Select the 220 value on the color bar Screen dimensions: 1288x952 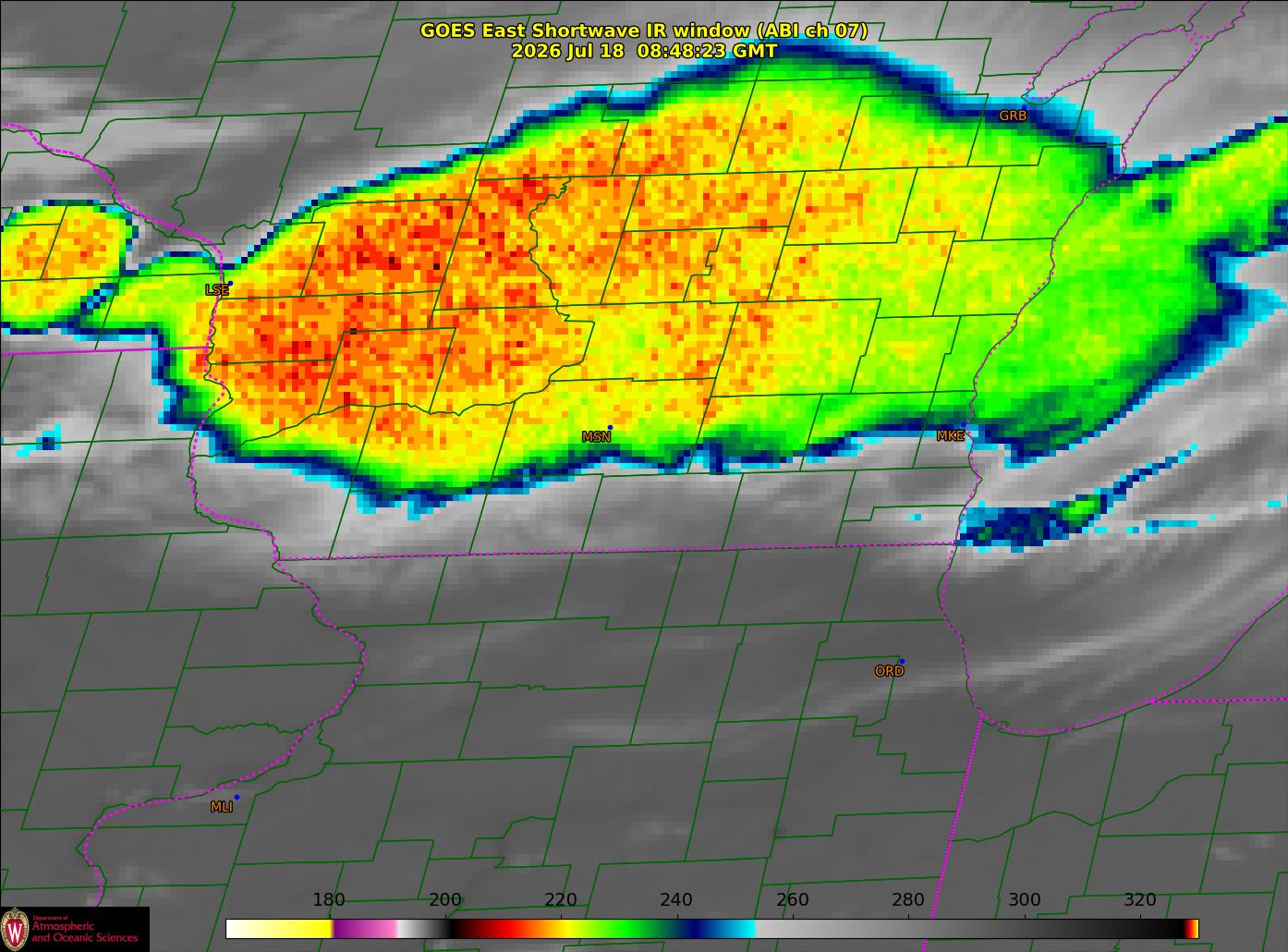pyautogui.click(x=561, y=899)
